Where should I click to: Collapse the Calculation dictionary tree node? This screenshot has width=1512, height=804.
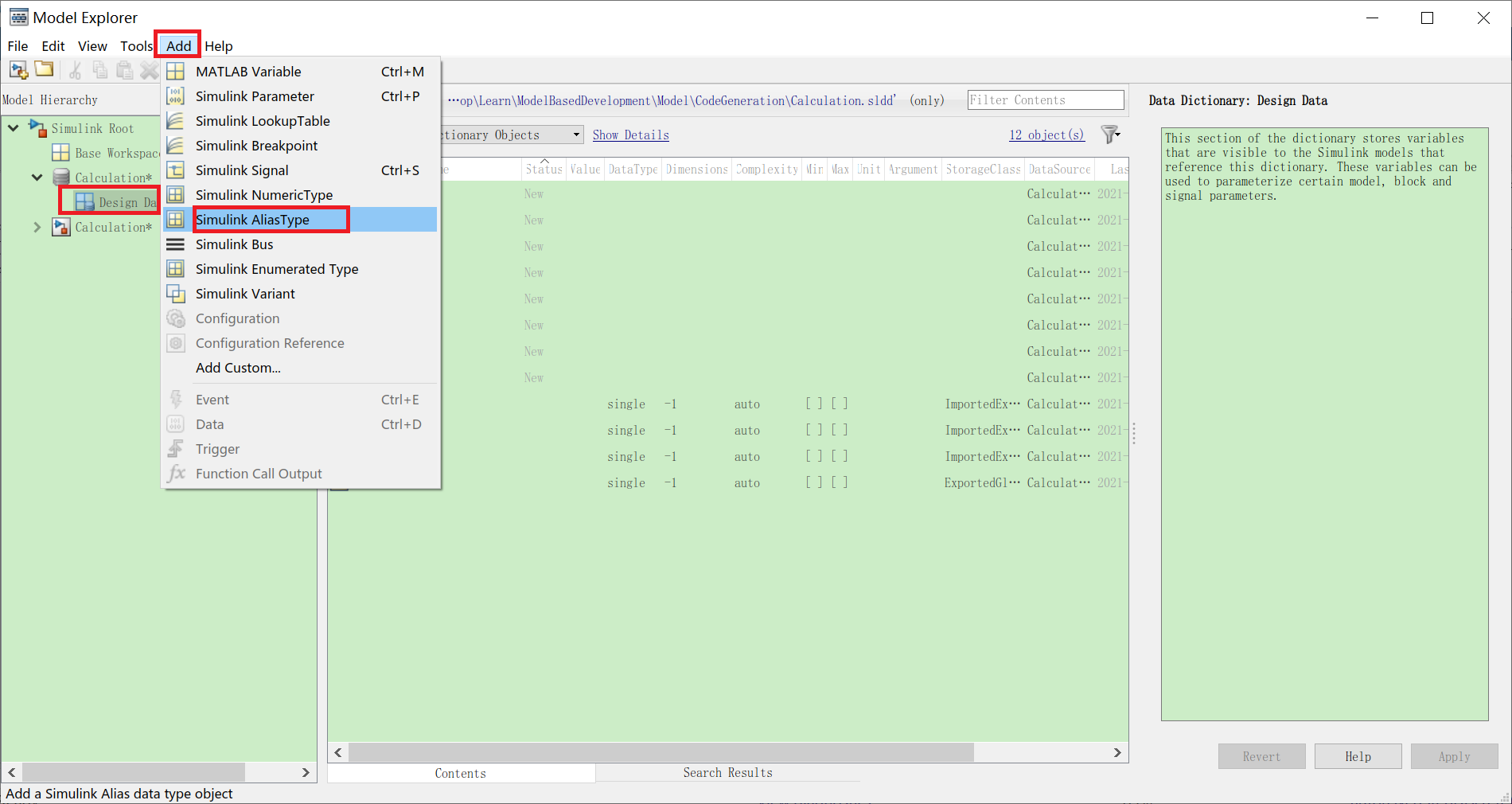pyautogui.click(x=37, y=177)
